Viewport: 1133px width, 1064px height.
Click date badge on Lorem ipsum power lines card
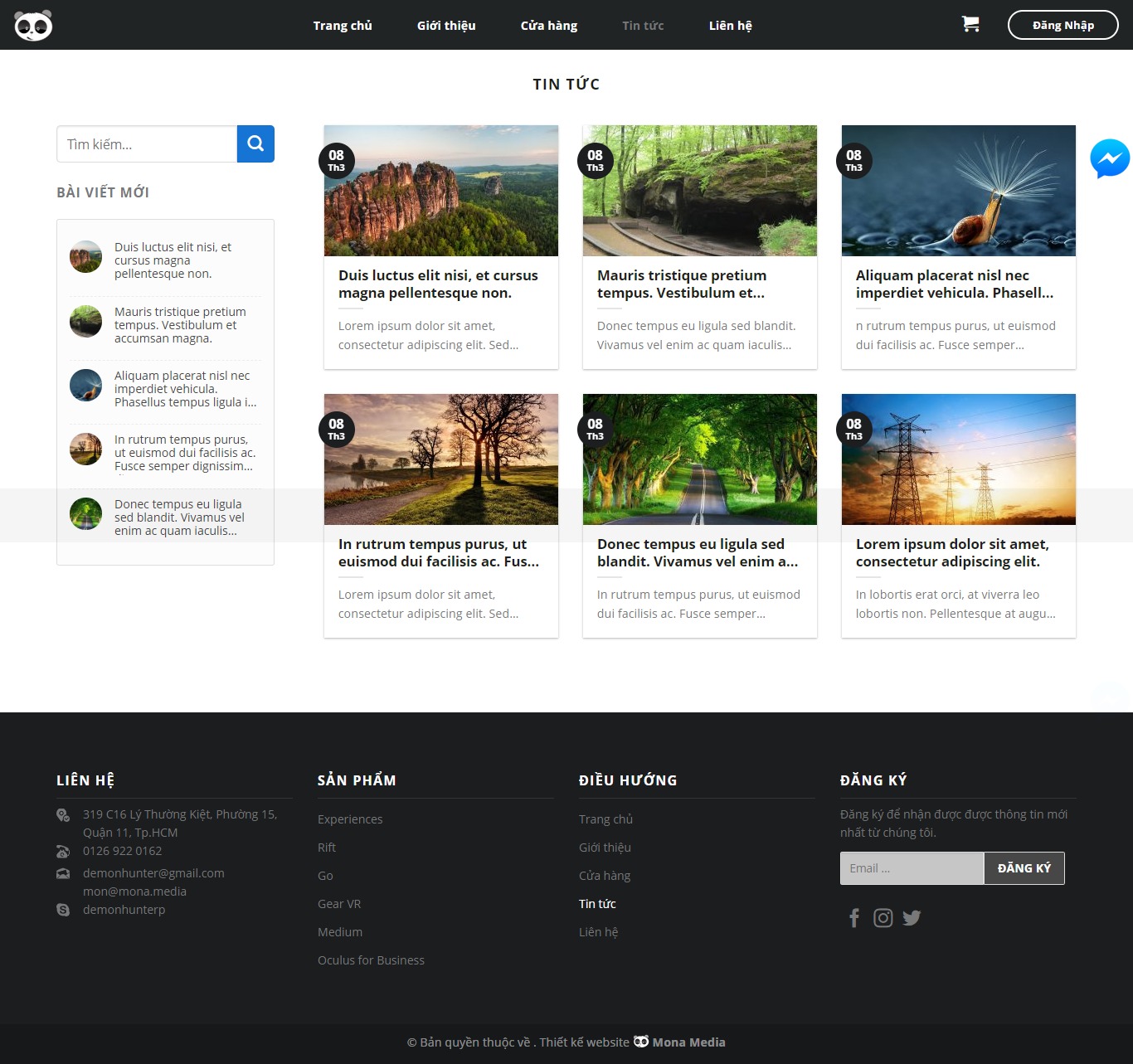pyautogui.click(x=854, y=429)
